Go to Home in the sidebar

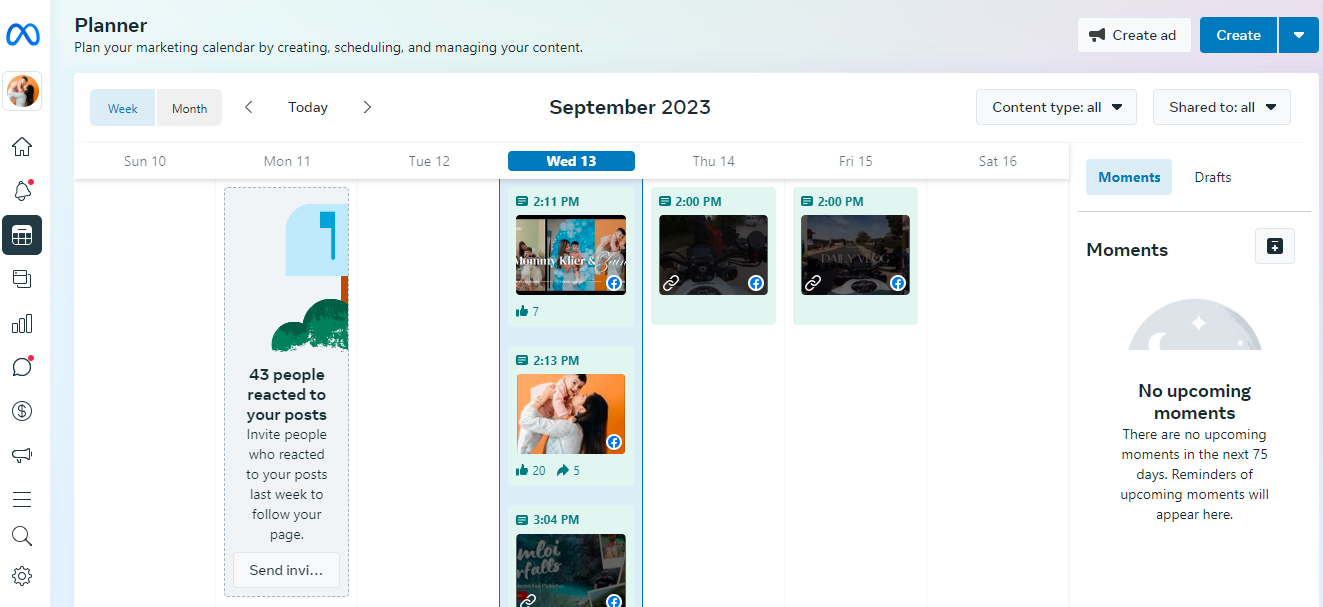pos(22,147)
